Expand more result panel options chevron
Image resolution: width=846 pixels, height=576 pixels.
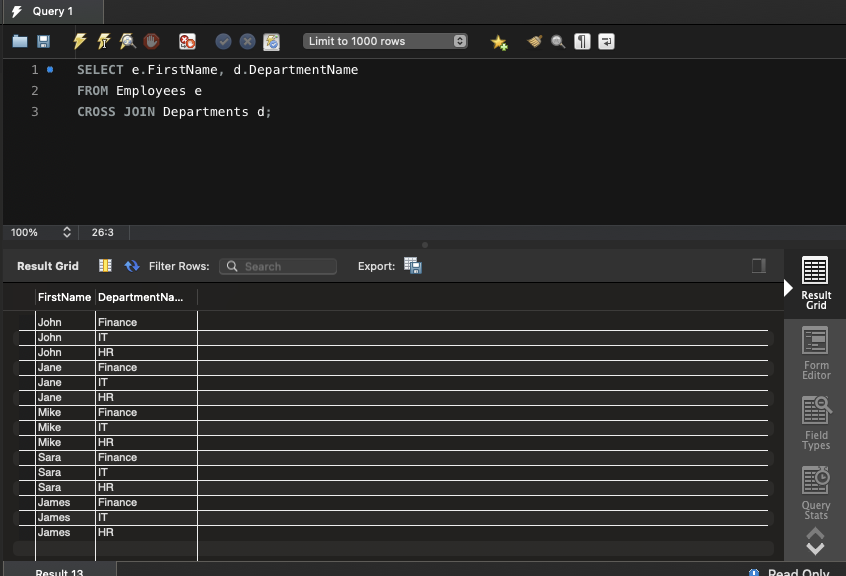pyautogui.click(x=815, y=542)
